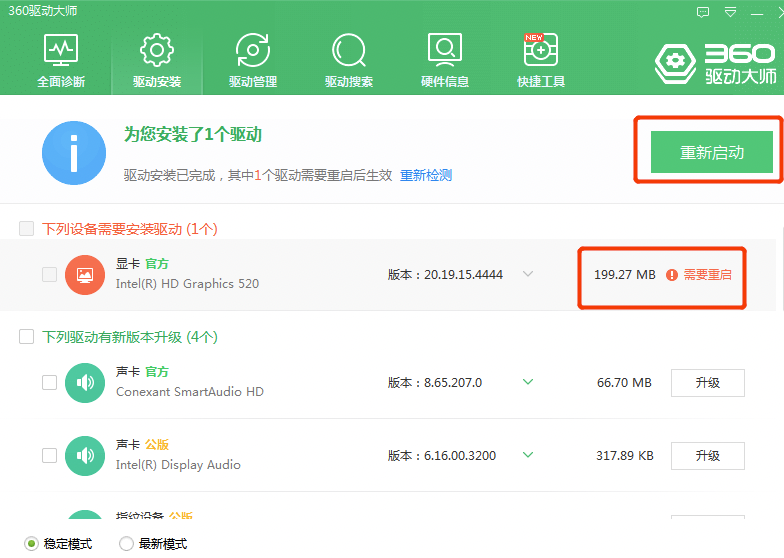
Task: Open the feedback chat icon in title bar
Action: pos(703,12)
